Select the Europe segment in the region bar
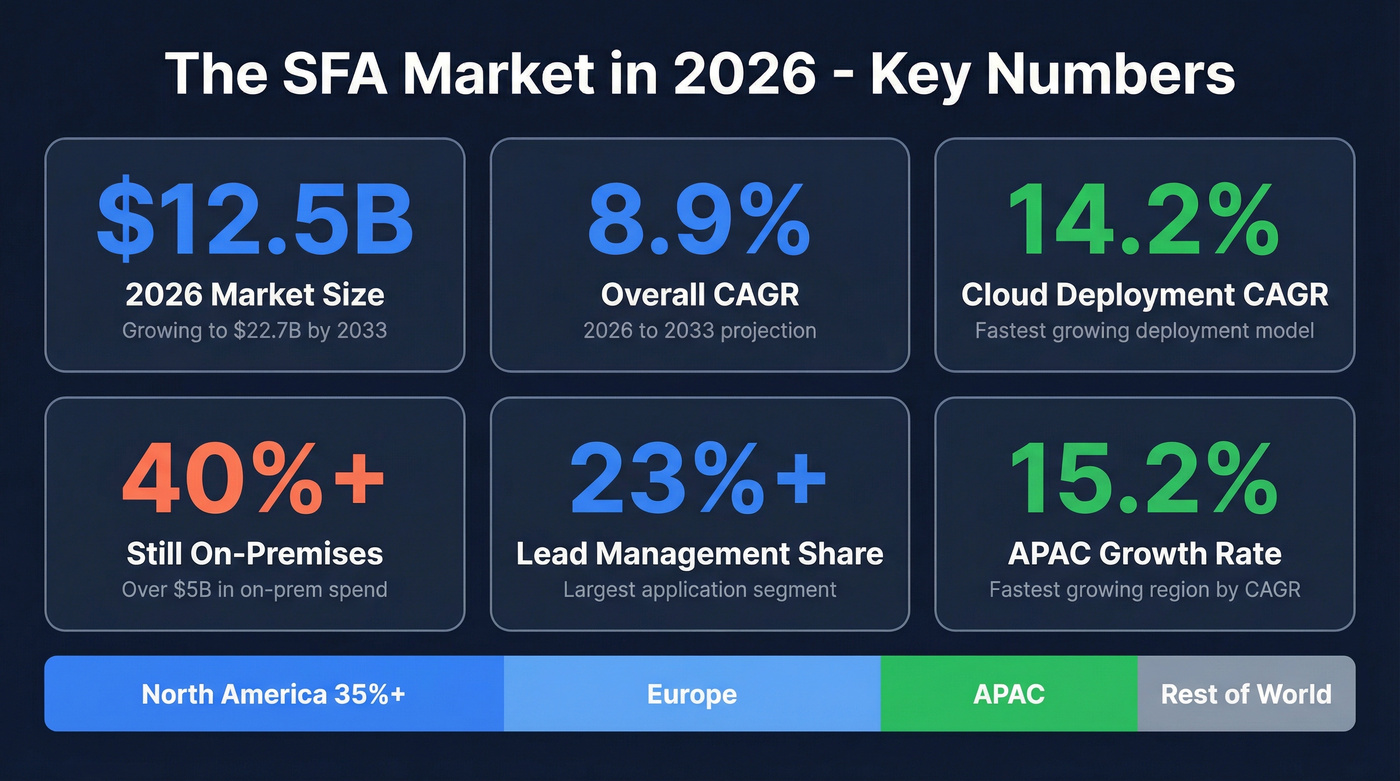The height and width of the screenshot is (781, 1400). point(692,693)
